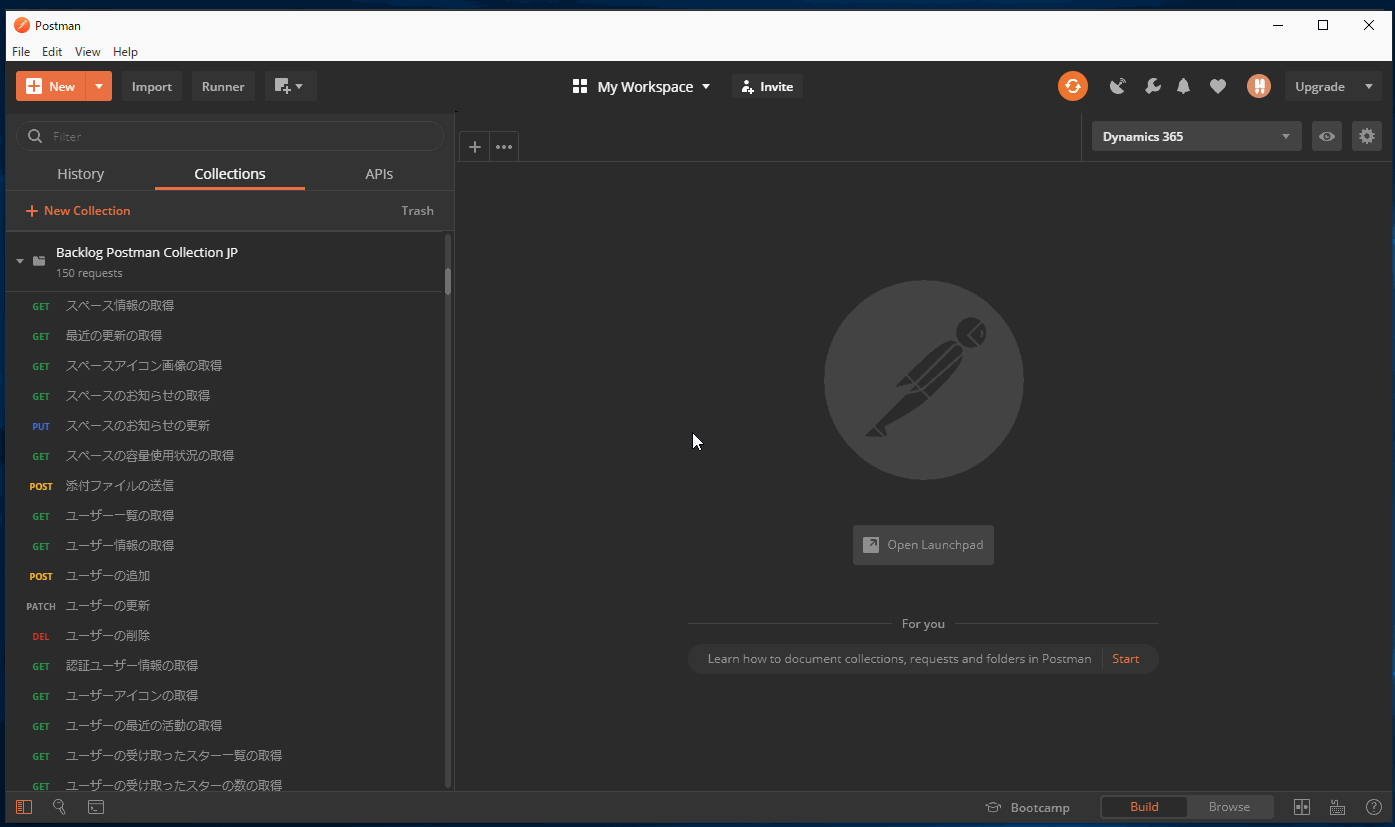Open the tab options ellipsis menu
Viewport: 1395px width, 827px height.
point(504,147)
